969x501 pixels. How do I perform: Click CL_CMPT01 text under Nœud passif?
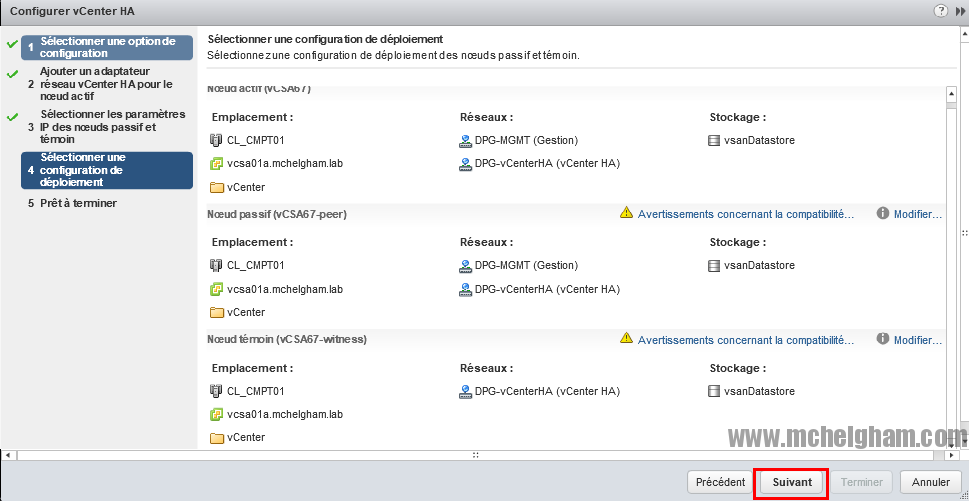coord(255,265)
